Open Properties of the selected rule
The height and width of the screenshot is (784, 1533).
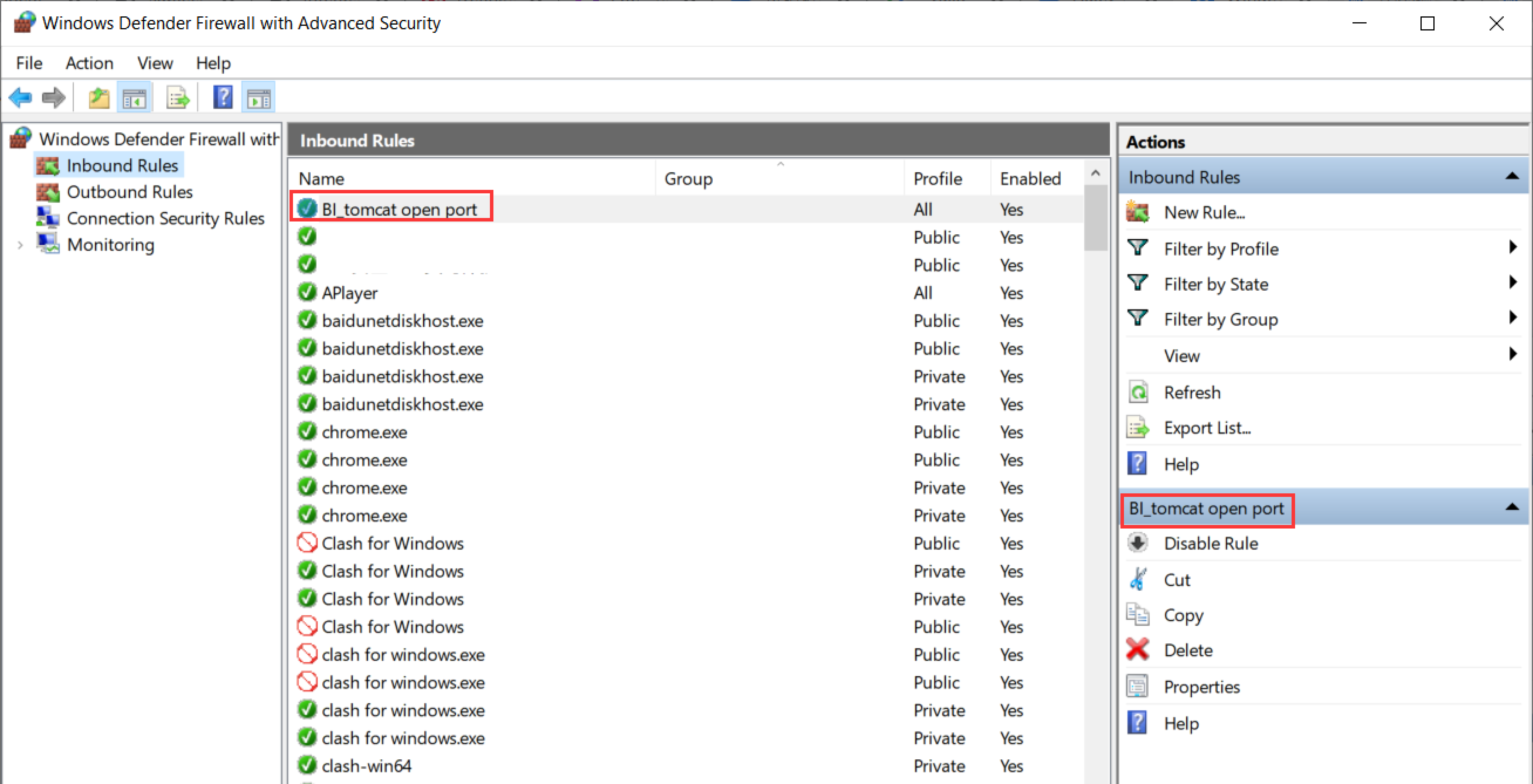[x=1202, y=687]
